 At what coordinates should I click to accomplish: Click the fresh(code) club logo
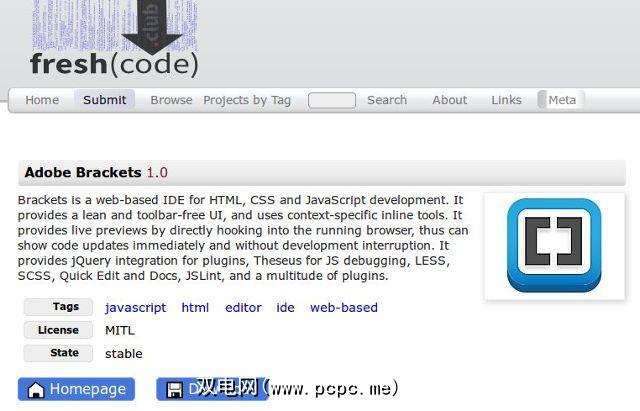(114, 40)
